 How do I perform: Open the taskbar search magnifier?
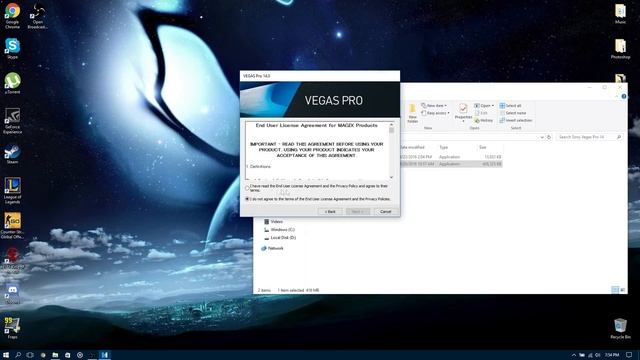pos(18,355)
